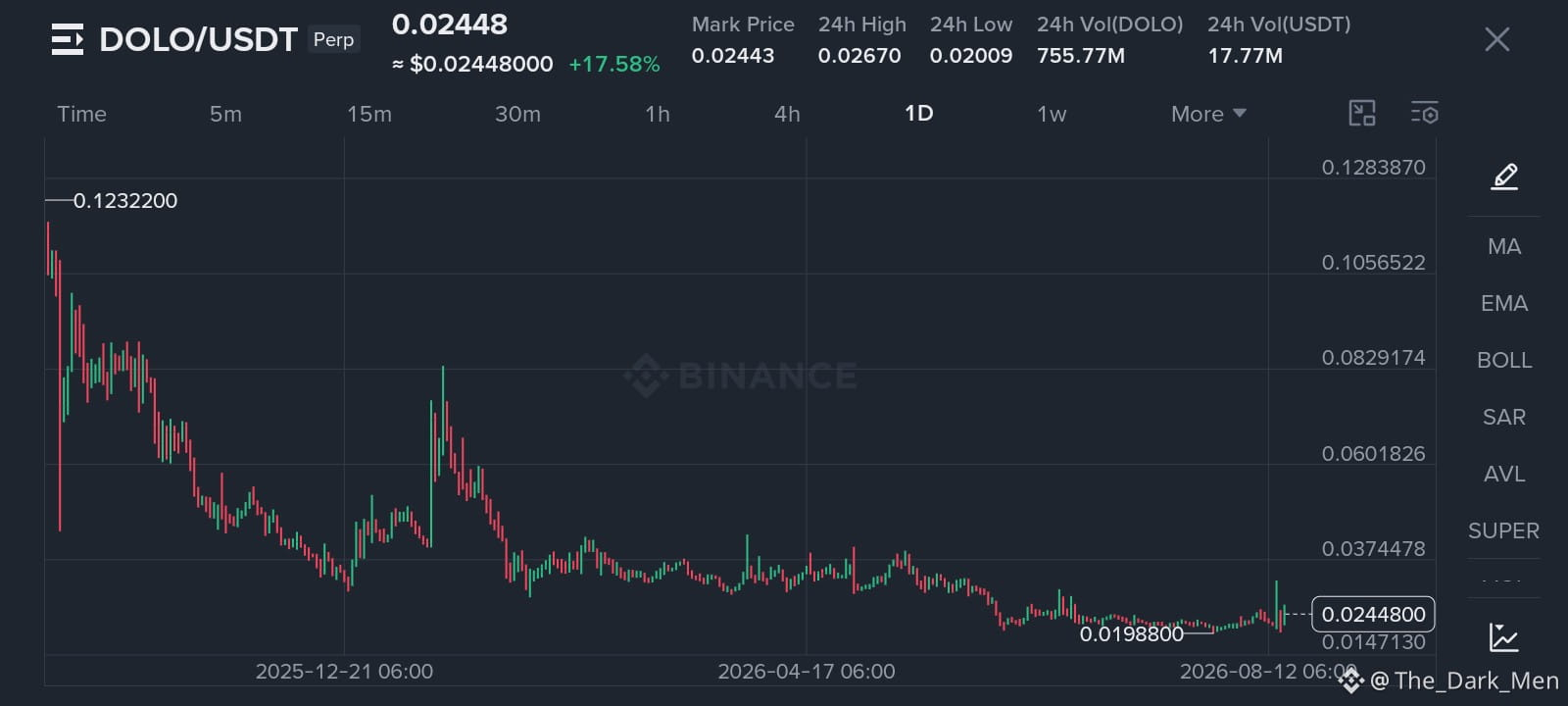This screenshot has width=1568, height=706.
Task: Toggle the SUPER indicator
Action: point(1504,530)
